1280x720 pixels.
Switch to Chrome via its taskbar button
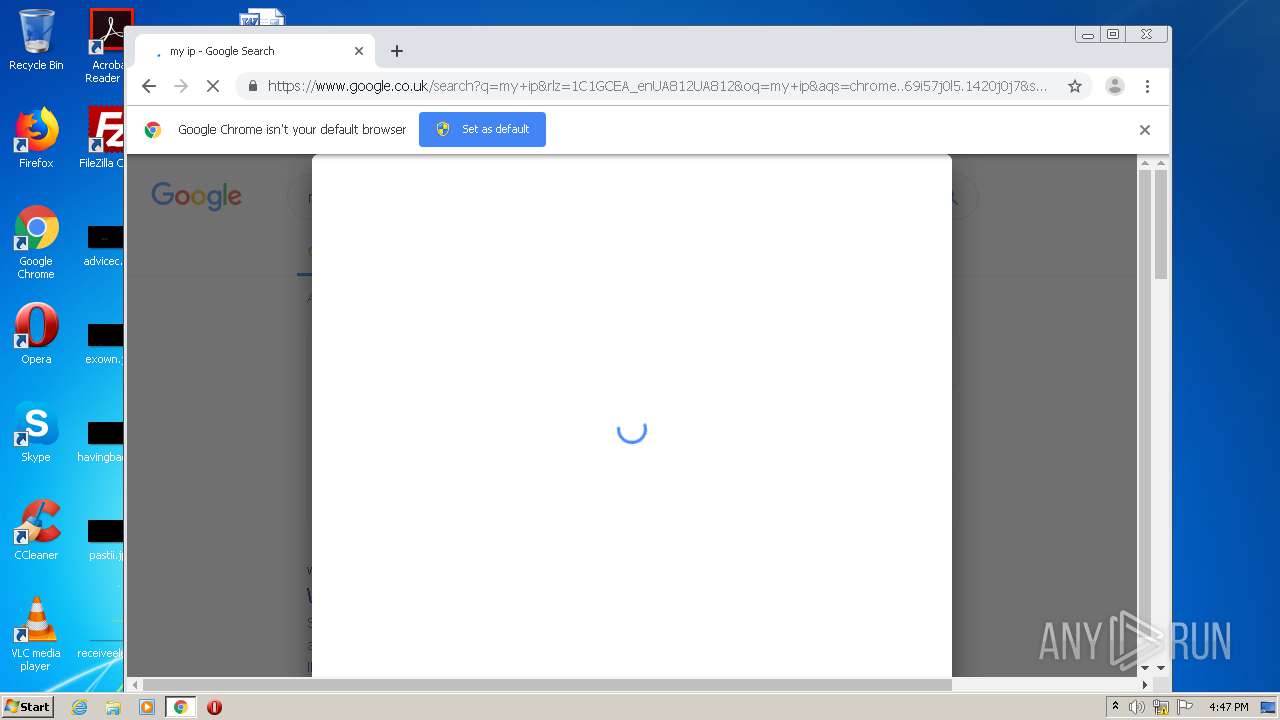[x=181, y=707]
